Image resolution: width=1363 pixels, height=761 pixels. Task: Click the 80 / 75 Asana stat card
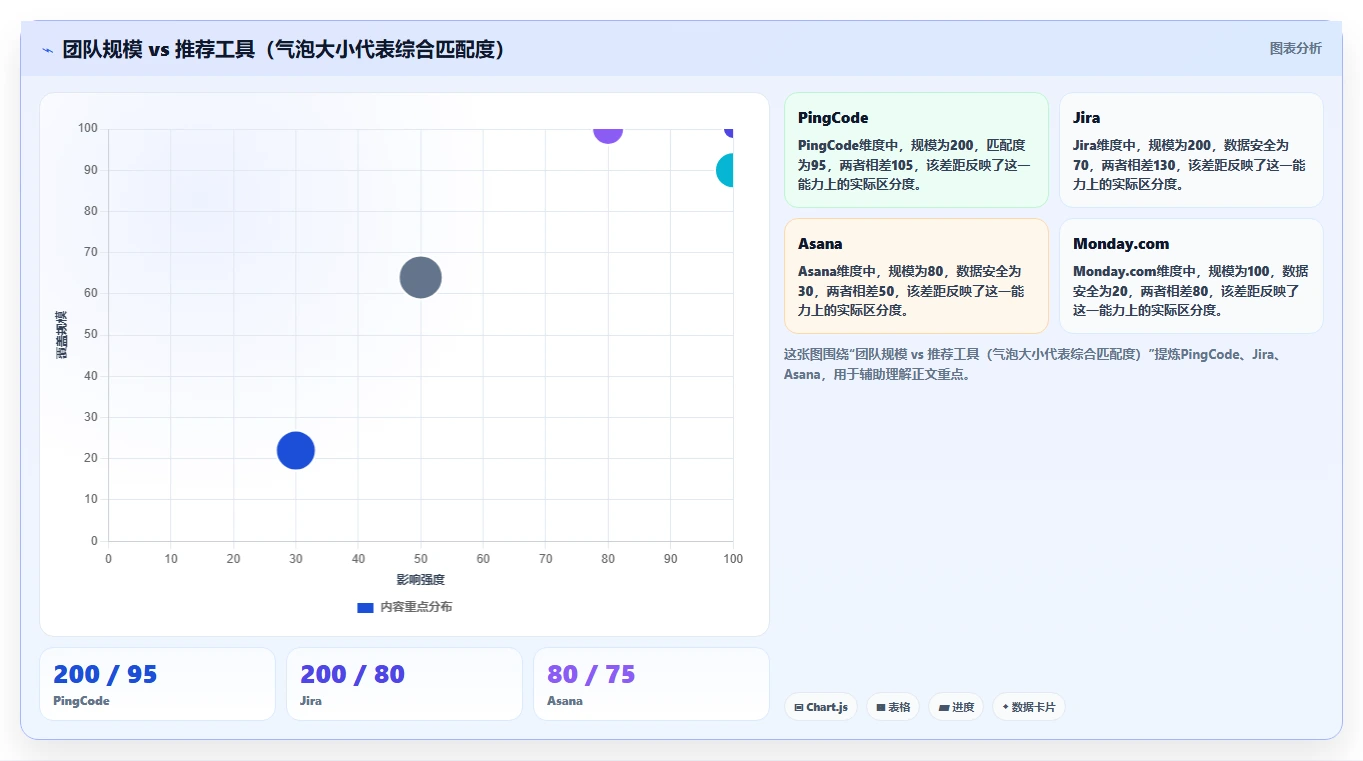pos(651,684)
